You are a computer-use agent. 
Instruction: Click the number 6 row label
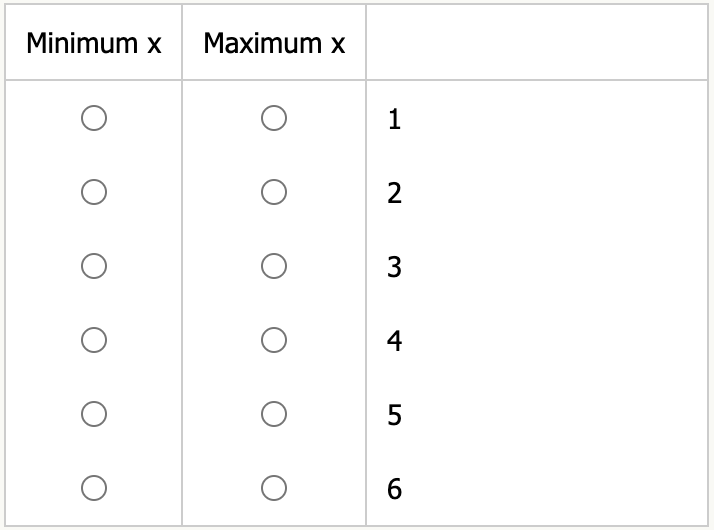tap(394, 489)
